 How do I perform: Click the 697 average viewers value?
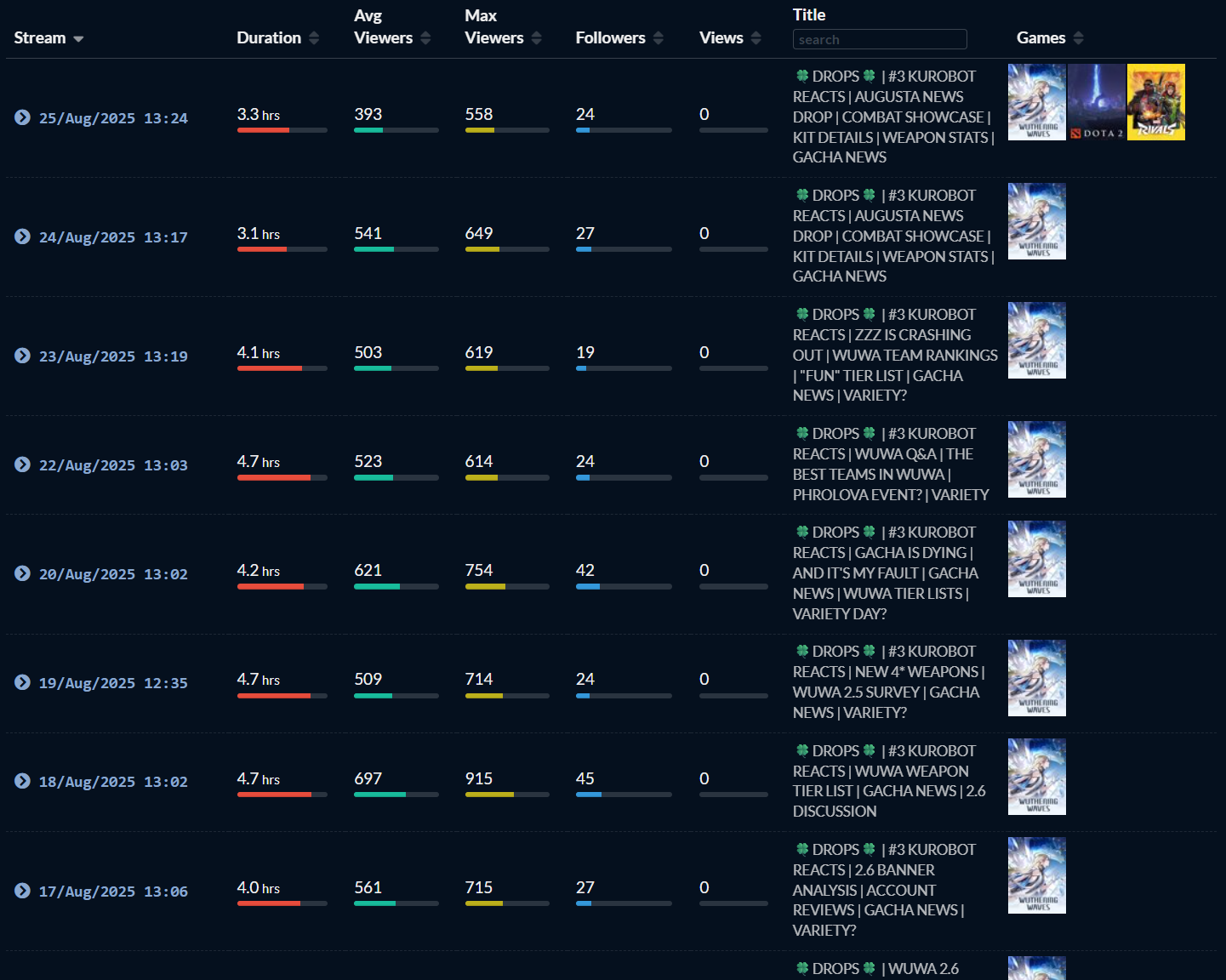tap(368, 778)
